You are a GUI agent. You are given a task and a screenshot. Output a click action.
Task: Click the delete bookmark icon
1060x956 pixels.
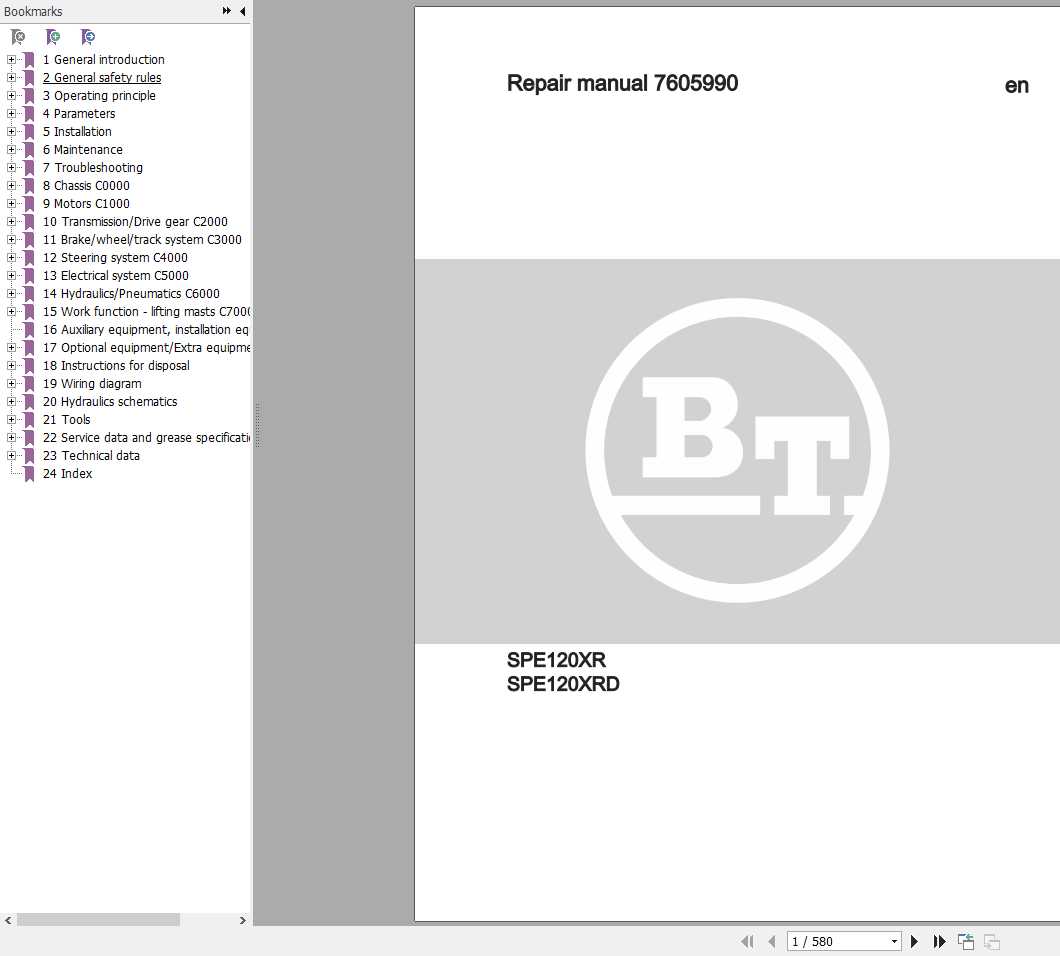click(x=18, y=37)
